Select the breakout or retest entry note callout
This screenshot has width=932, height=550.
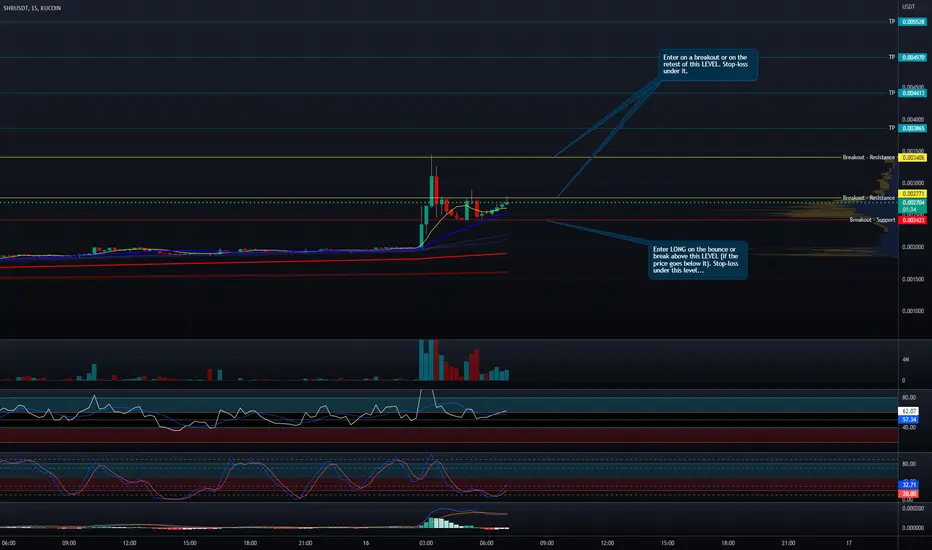(x=708, y=64)
